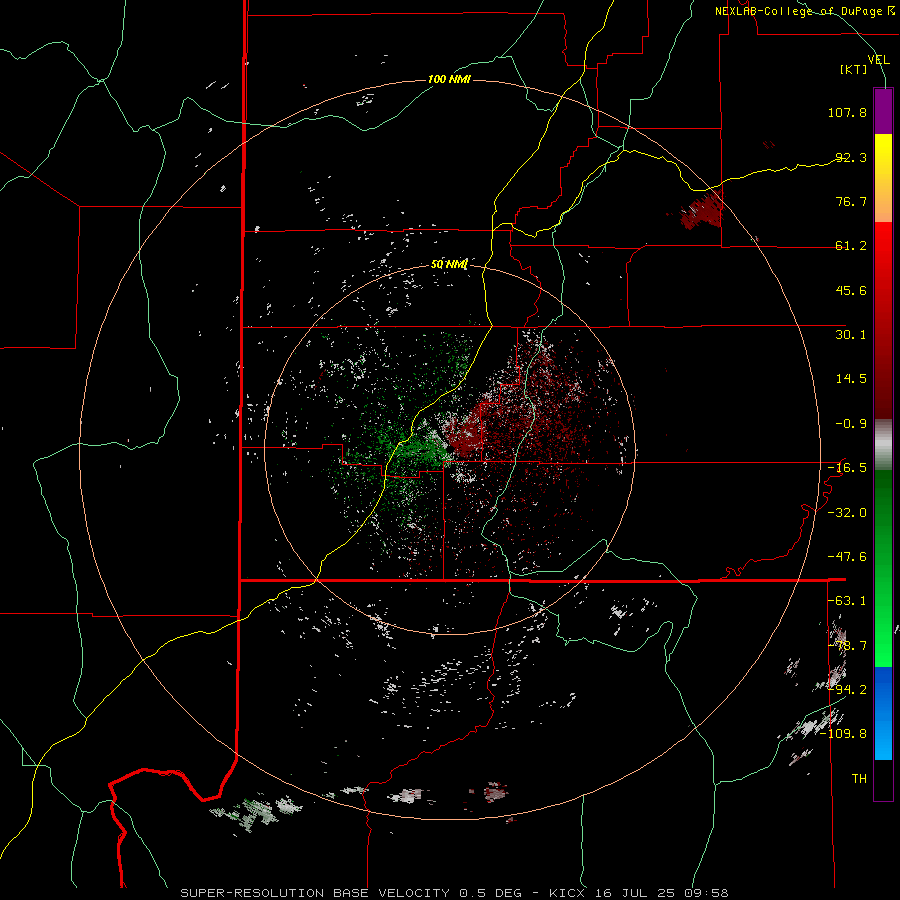The height and width of the screenshot is (900, 900).
Task: Pick the black TH segment of color bar
Action: [x=883, y=779]
